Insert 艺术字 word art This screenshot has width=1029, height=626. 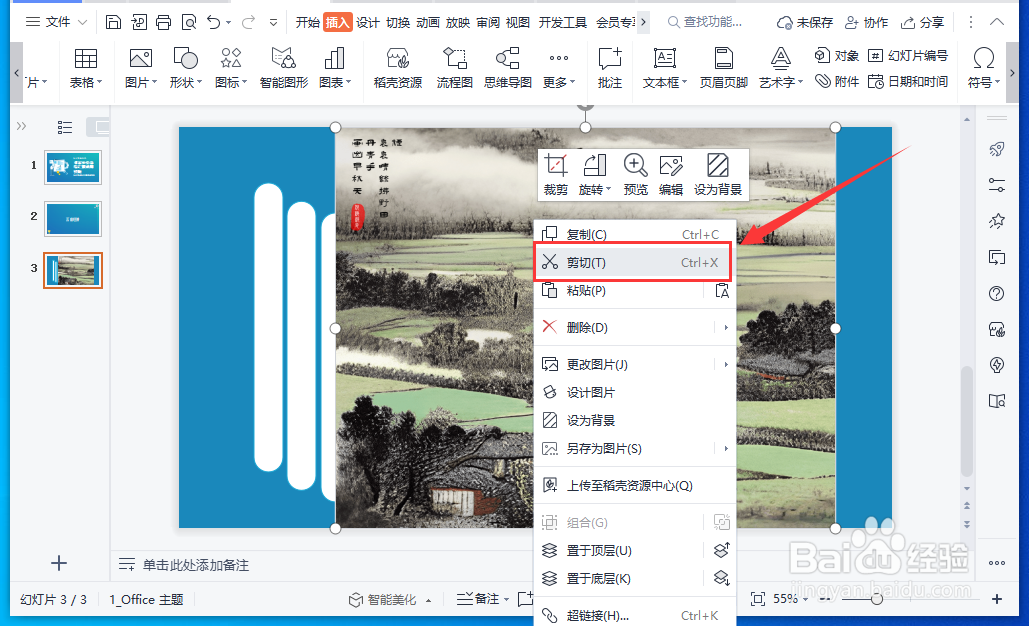pos(780,68)
